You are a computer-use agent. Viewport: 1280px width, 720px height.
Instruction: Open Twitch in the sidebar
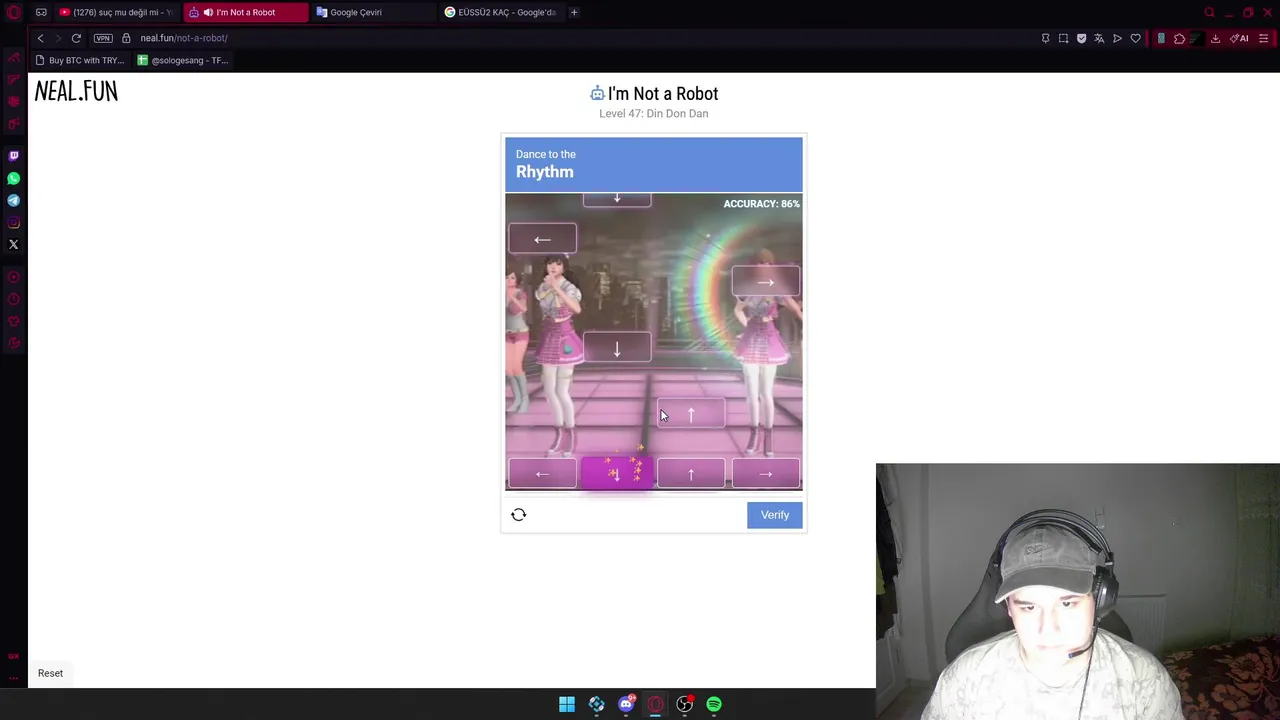point(14,156)
